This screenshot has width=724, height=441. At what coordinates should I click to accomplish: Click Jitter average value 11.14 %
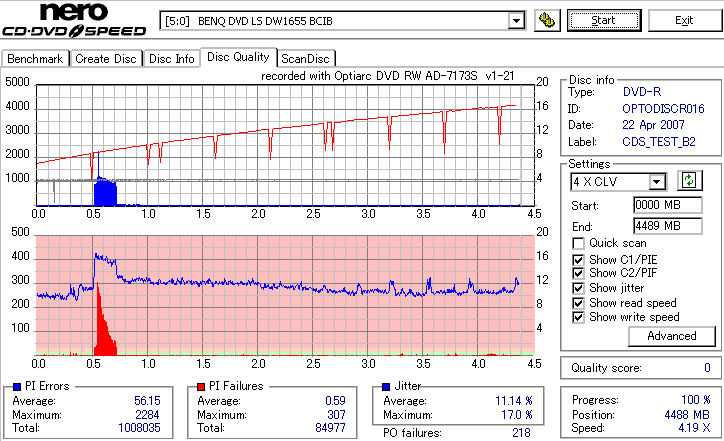(513, 401)
